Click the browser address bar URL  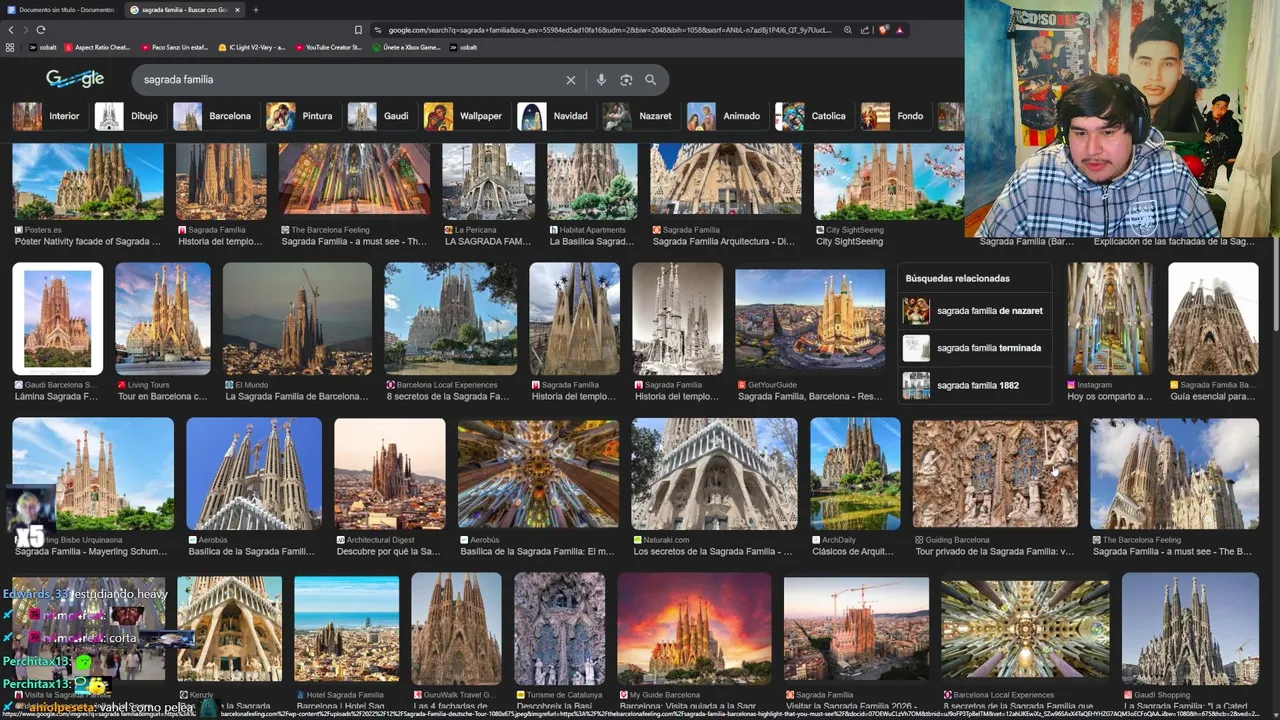click(610, 30)
